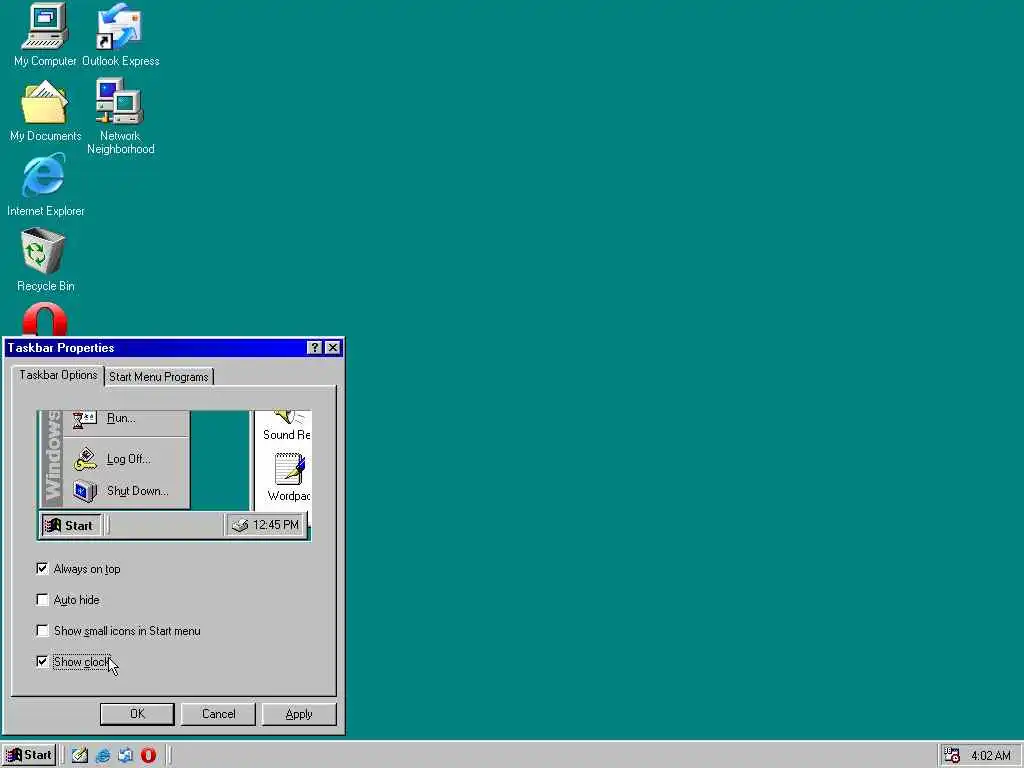
Task: Select the Taskbar Options tab
Action: pyautogui.click(x=58, y=375)
